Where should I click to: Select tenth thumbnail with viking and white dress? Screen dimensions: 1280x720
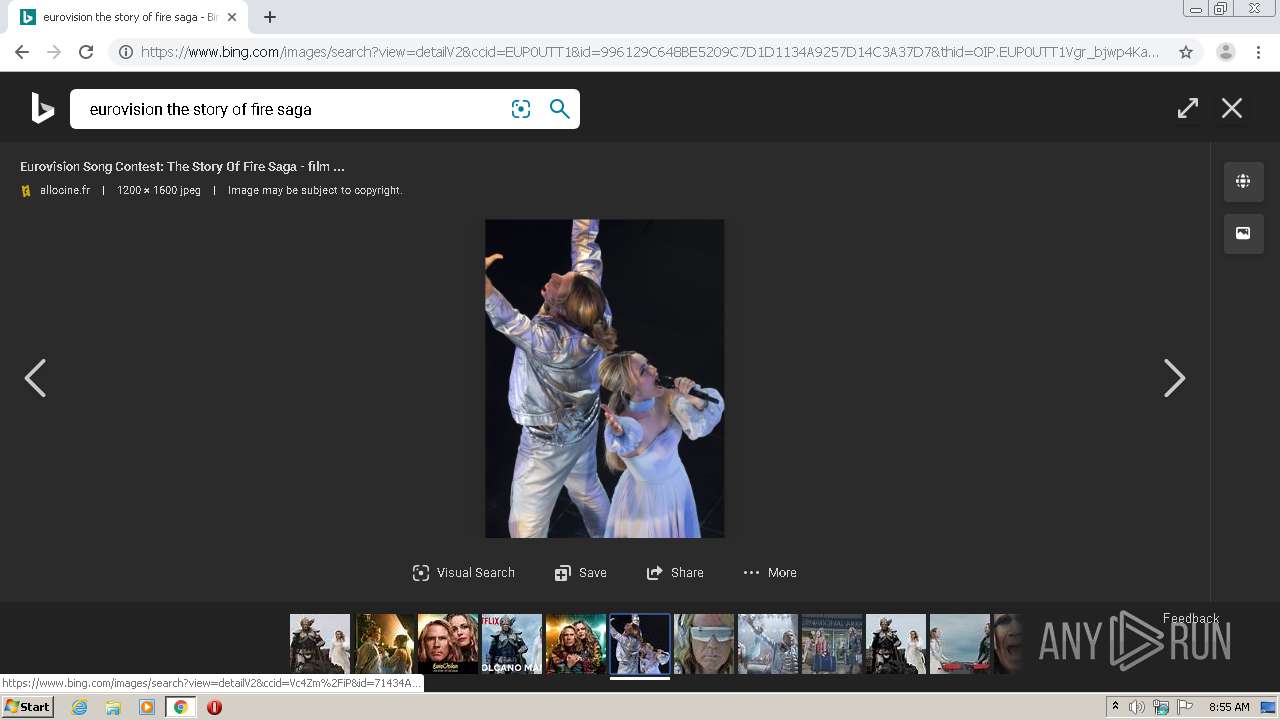pyautogui.click(x=896, y=644)
